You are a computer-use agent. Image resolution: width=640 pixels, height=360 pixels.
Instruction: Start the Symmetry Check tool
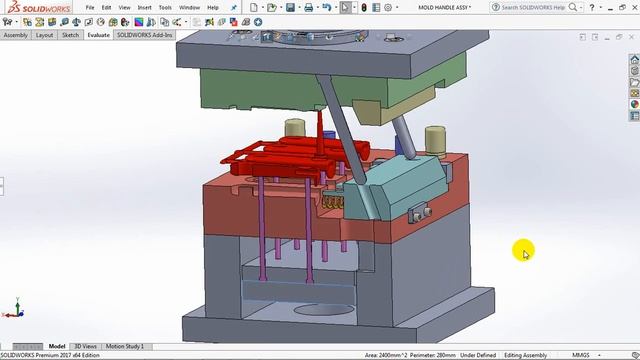(x=151, y=22)
